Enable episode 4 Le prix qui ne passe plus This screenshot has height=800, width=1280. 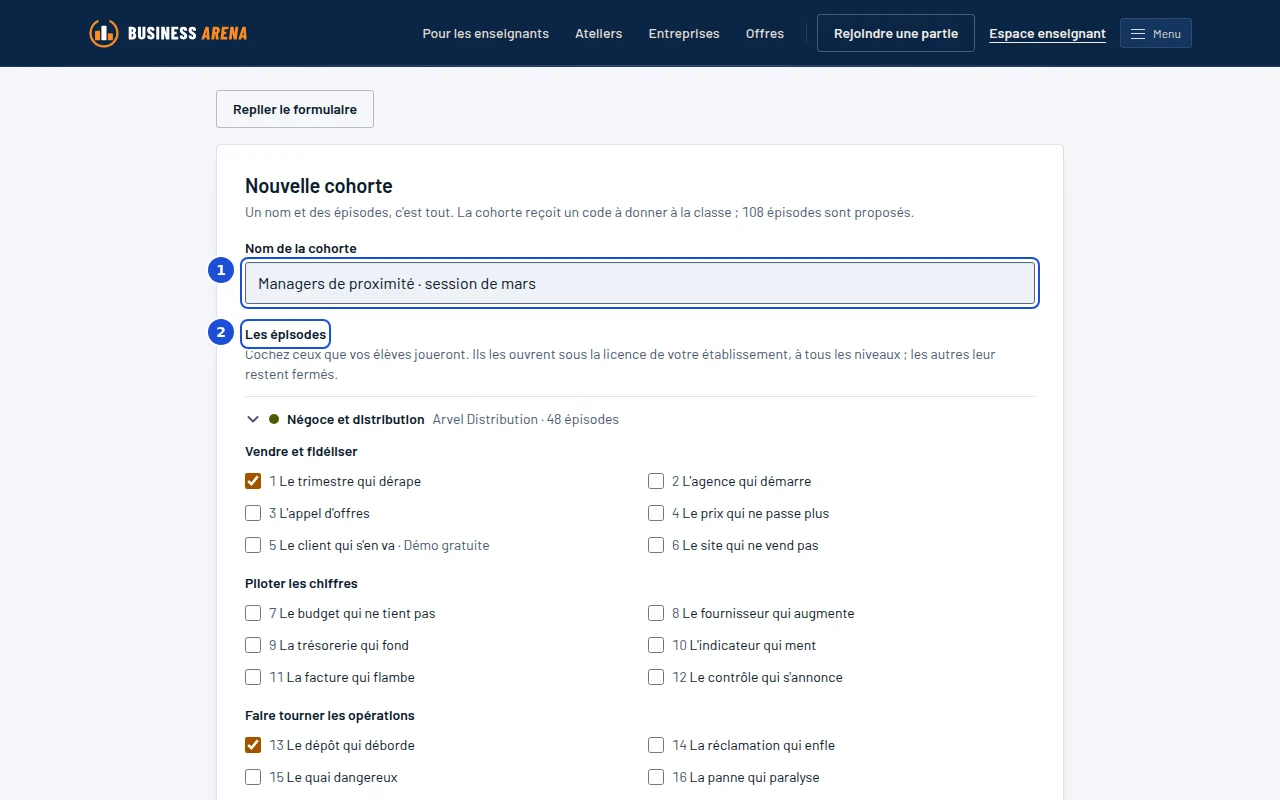[x=656, y=513]
